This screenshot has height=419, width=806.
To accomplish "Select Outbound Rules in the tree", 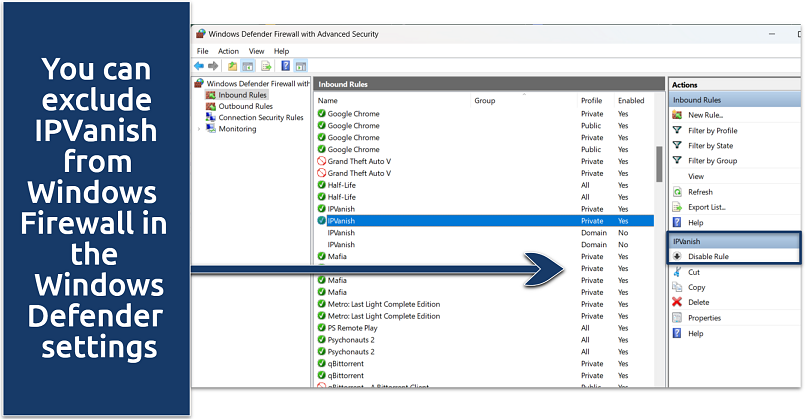I will pyautogui.click(x=245, y=106).
